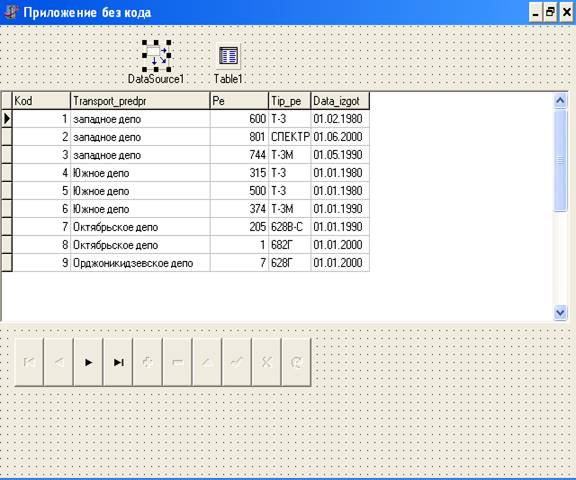
Task: Click the delete record minus button
Action: (x=177, y=362)
